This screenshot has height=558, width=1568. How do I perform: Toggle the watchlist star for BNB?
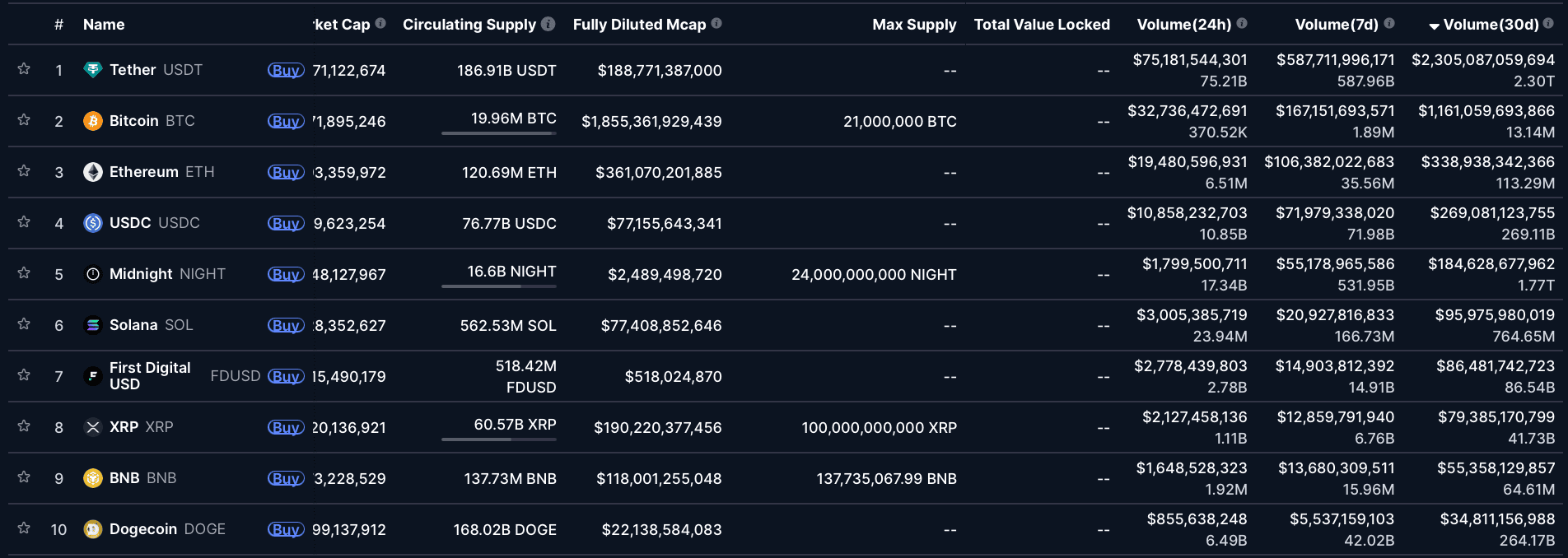tap(24, 477)
